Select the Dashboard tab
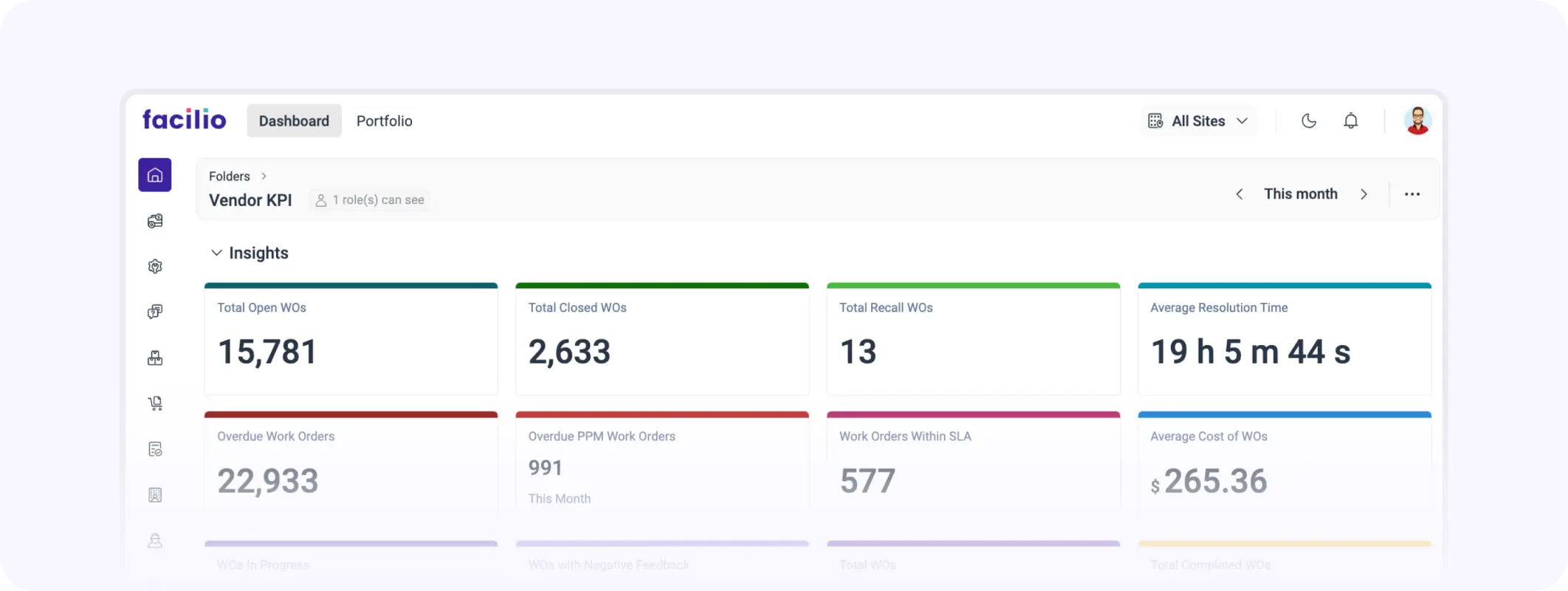Viewport: 1568px width, 591px height. click(x=294, y=121)
